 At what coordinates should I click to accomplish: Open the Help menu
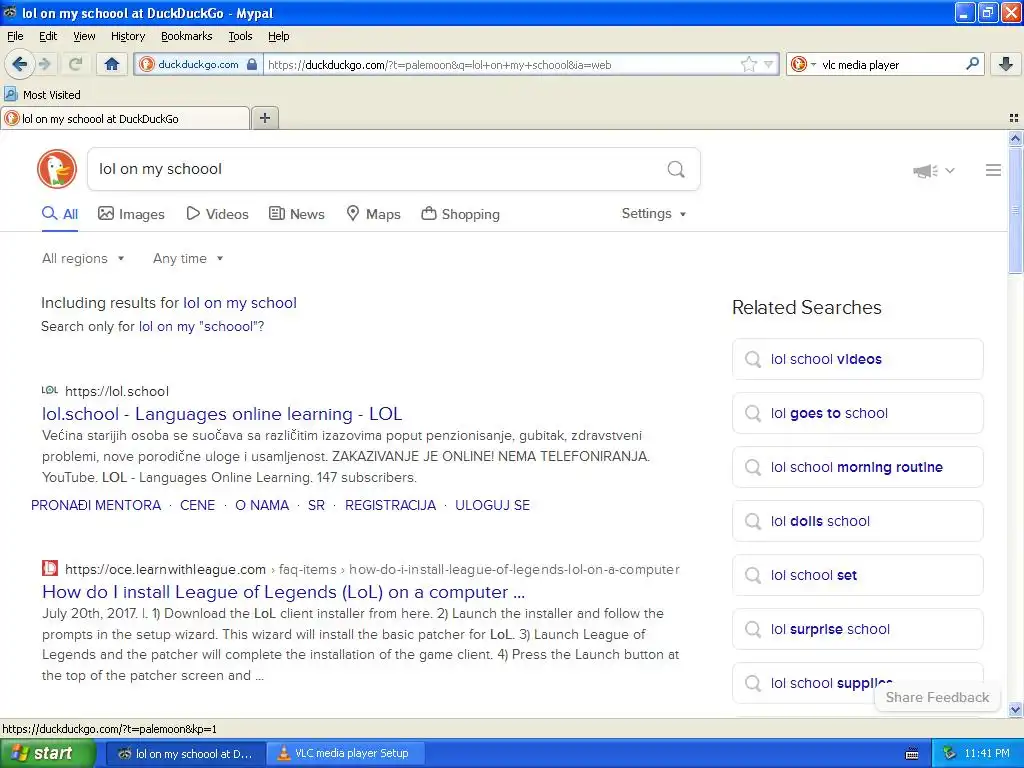click(278, 37)
